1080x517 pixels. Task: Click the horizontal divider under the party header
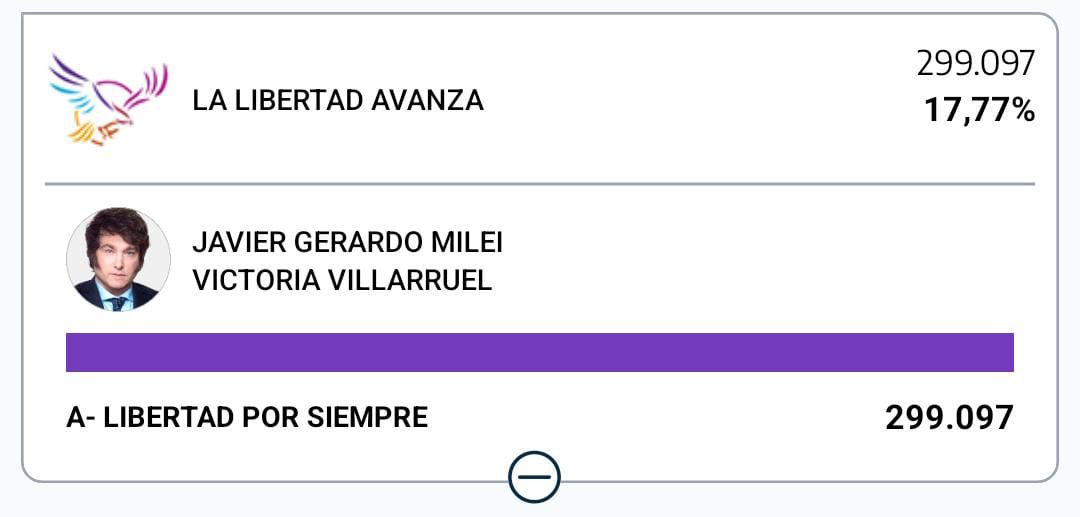[x=540, y=184]
